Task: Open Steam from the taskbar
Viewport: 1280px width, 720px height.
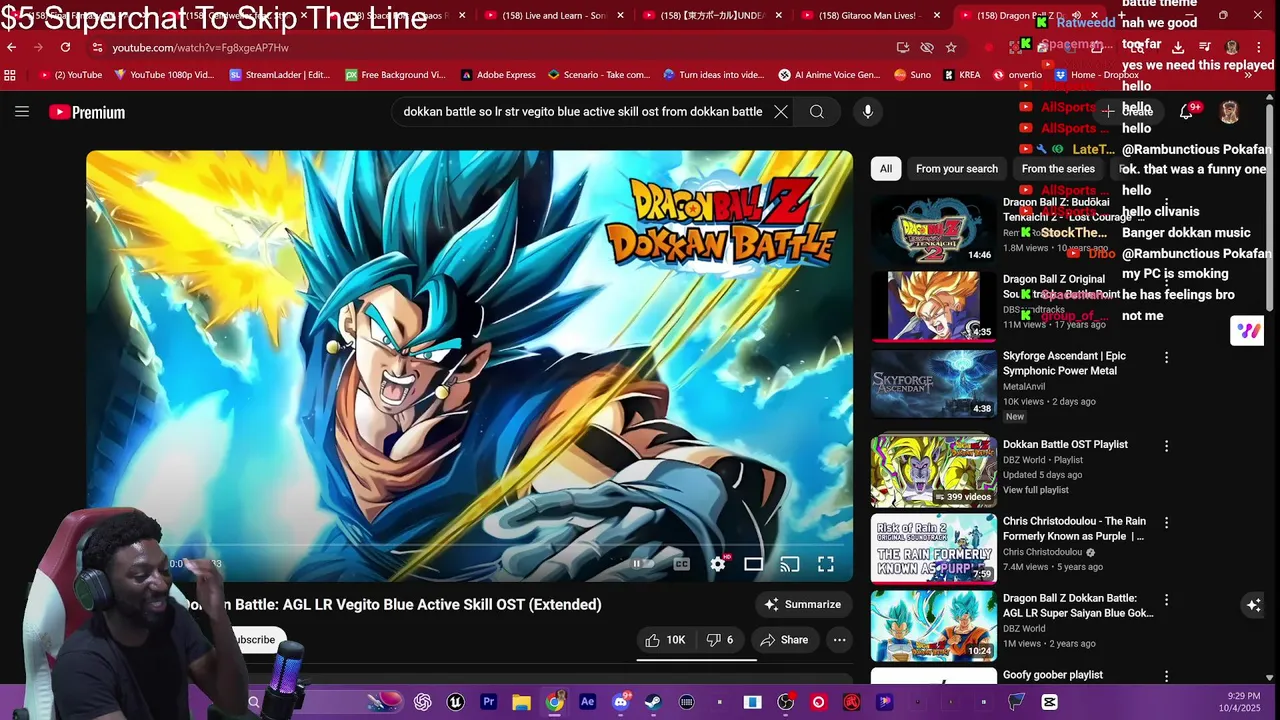Action: (x=653, y=702)
